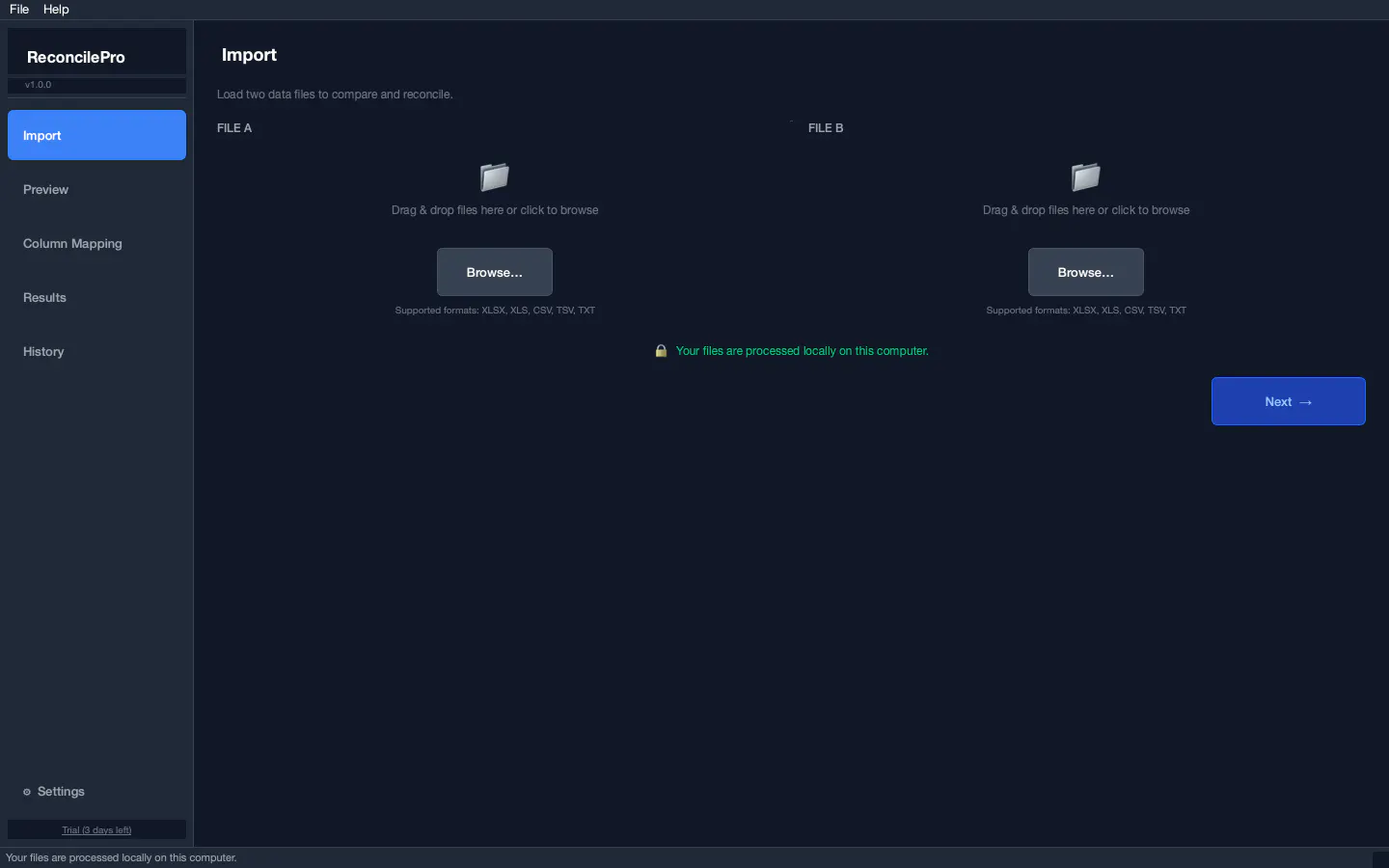1389x868 pixels.
Task: Click File A supported formats text
Action: click(x=495, y=311)
